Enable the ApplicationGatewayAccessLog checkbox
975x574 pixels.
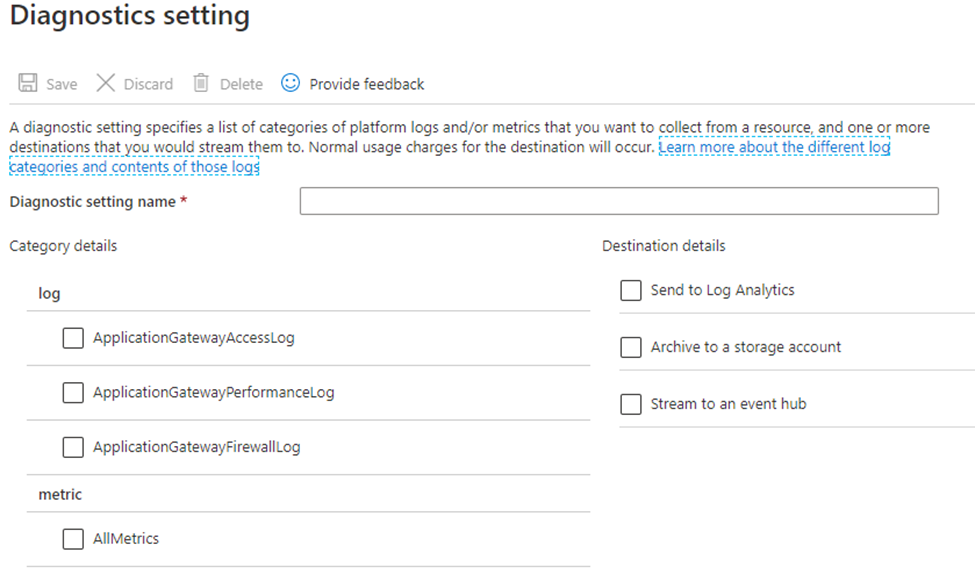click(x=73, y=338)
